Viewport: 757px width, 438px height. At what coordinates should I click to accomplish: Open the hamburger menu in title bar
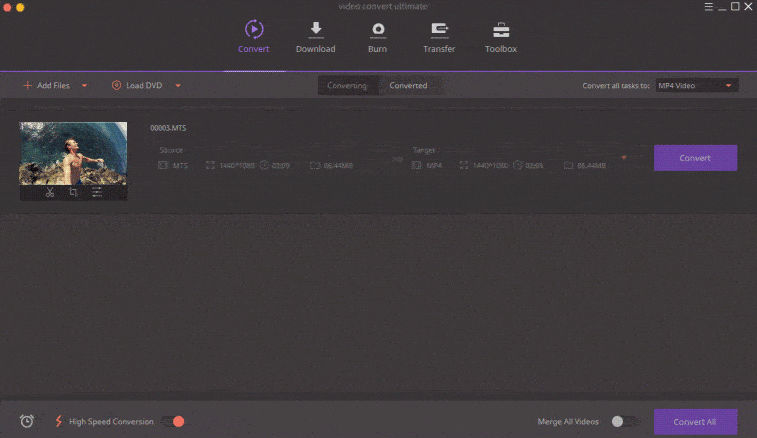708,6
